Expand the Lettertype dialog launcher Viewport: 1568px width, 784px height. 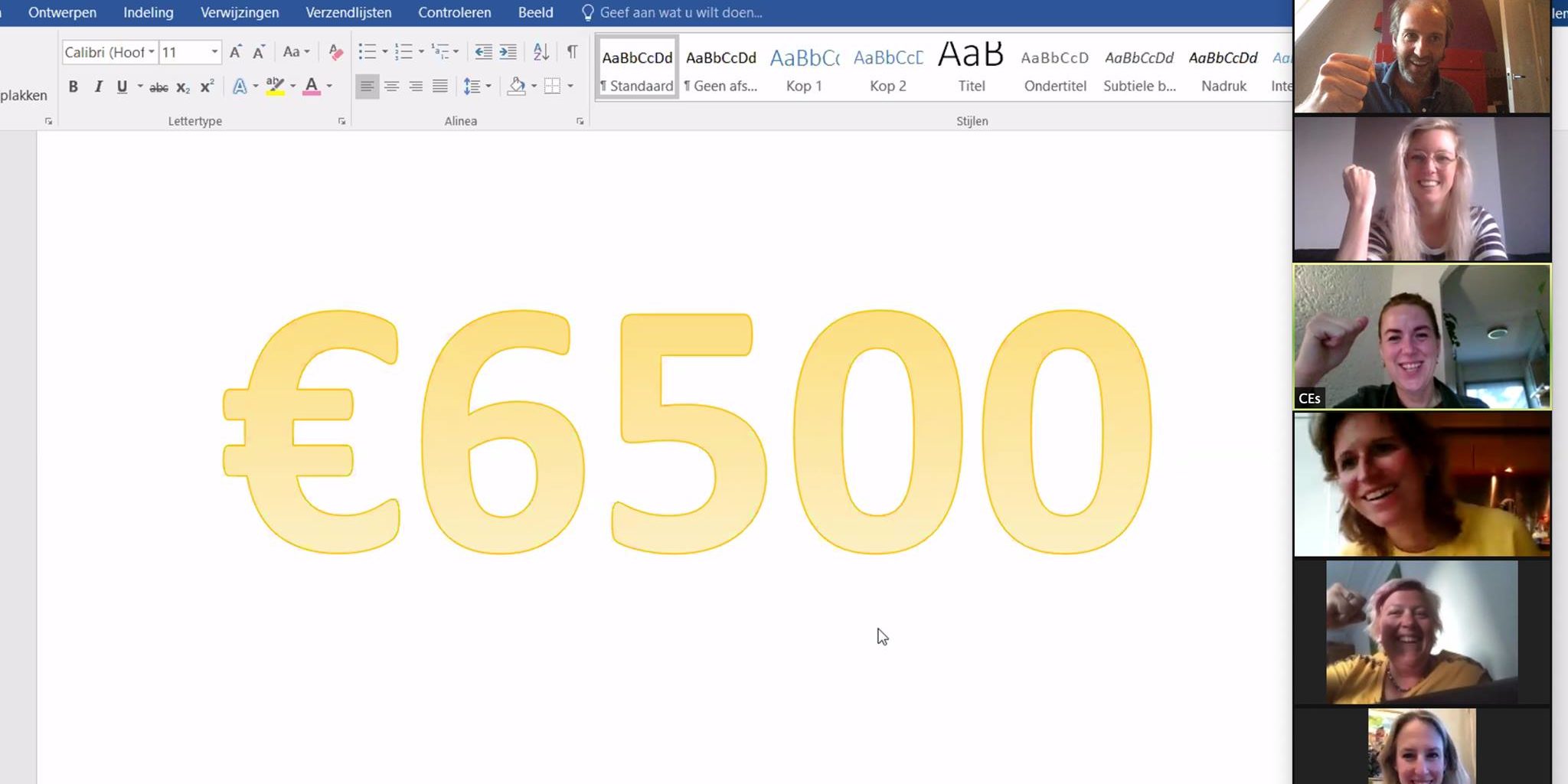coord(341,121)
